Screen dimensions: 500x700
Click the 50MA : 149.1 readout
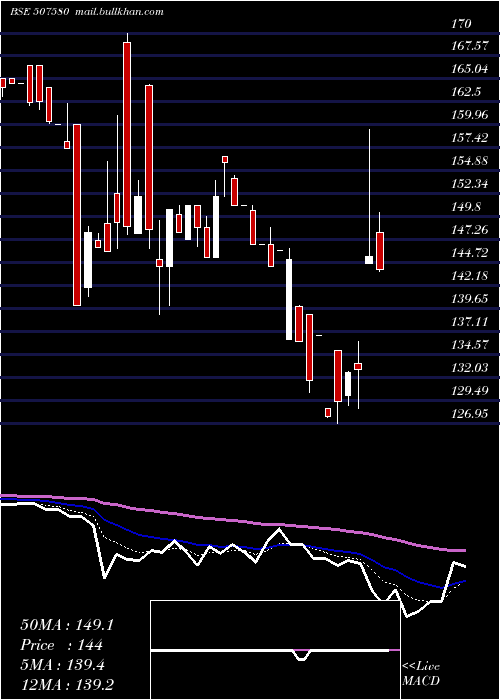point(67,625)
